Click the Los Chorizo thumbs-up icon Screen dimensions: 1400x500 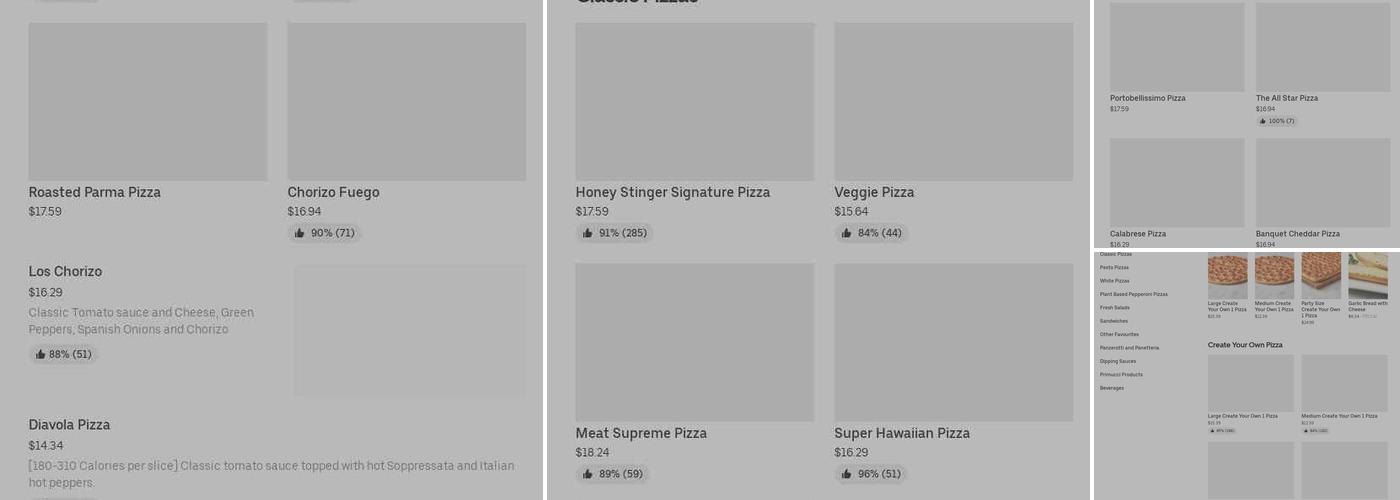[x=40, y=354]
